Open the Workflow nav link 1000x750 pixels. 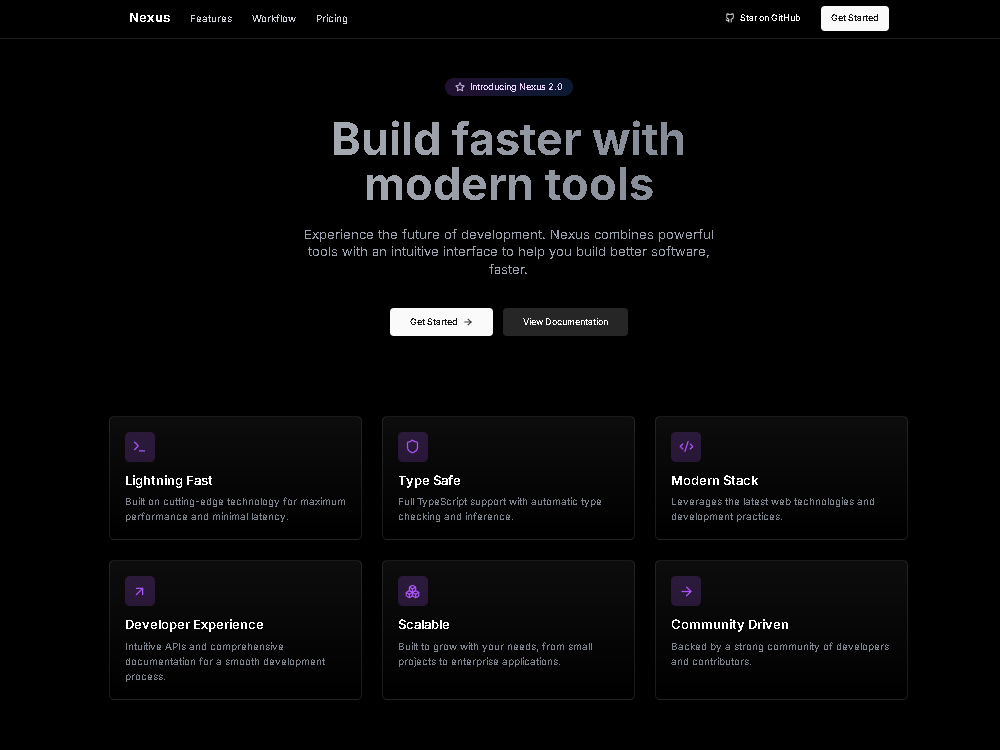[274, 18]
